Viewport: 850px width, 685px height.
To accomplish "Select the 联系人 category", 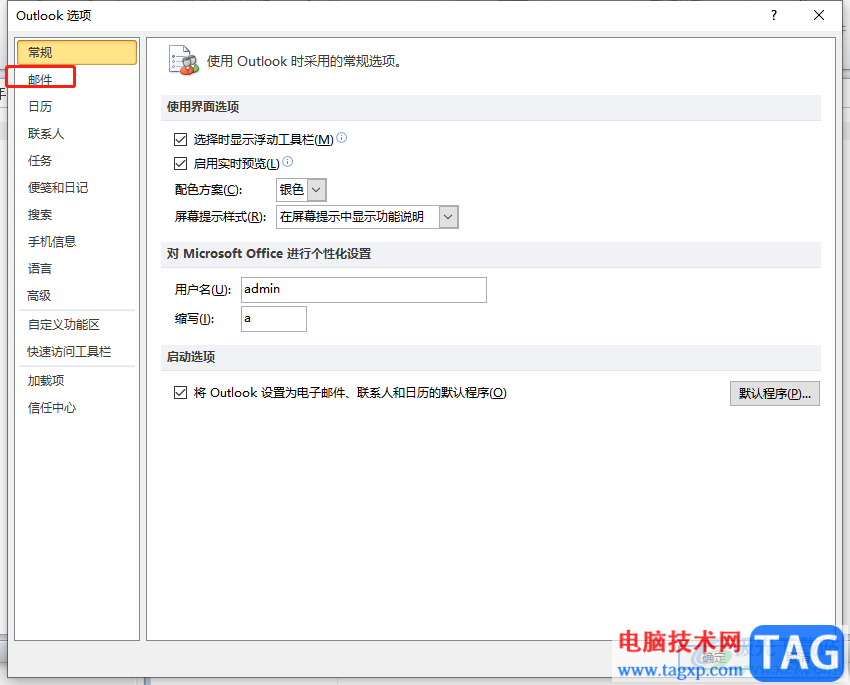I will click(x=76, y=134).
